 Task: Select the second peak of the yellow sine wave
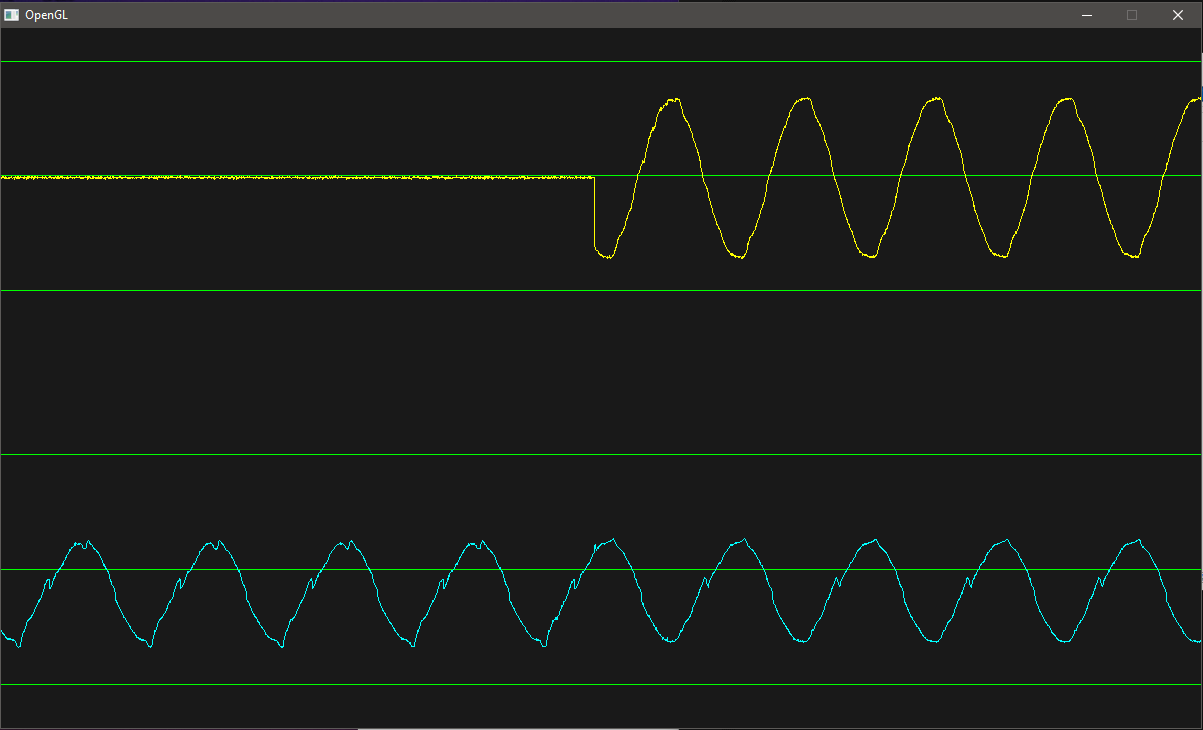coord(803,99)
